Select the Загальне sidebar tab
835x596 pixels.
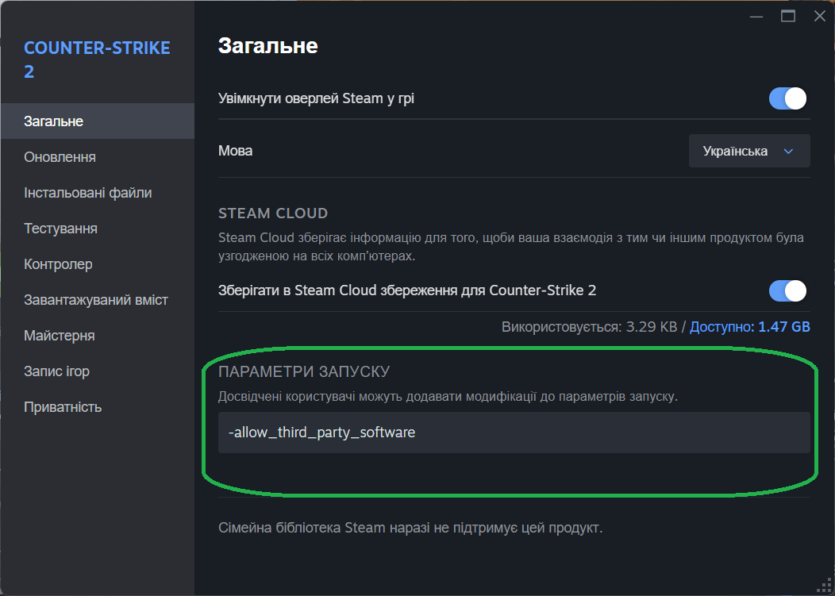[x=98, y=121]
